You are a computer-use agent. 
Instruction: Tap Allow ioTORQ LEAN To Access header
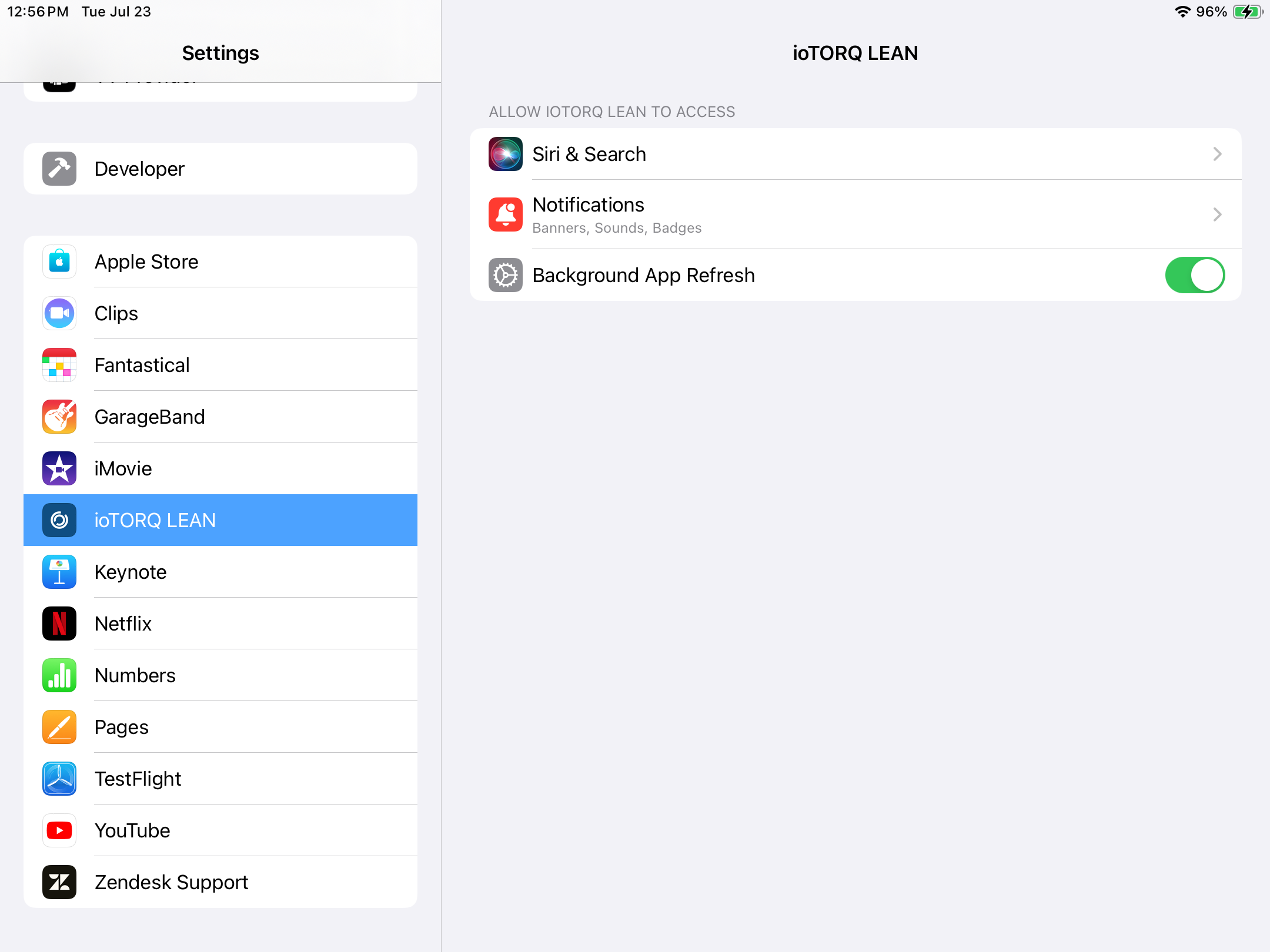pyautogui.click(x=612, y=112)
